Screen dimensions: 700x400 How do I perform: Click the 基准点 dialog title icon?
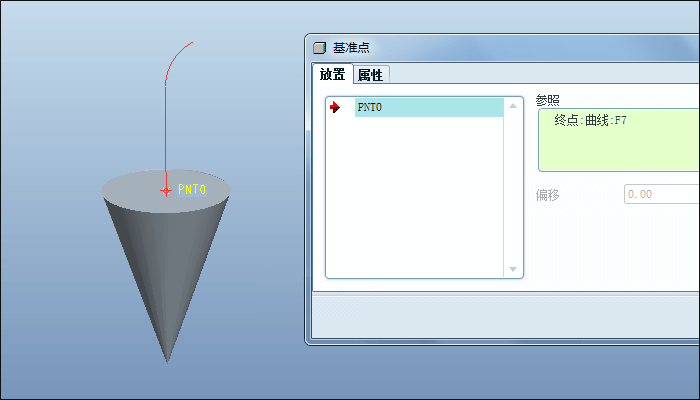(319, 48)
